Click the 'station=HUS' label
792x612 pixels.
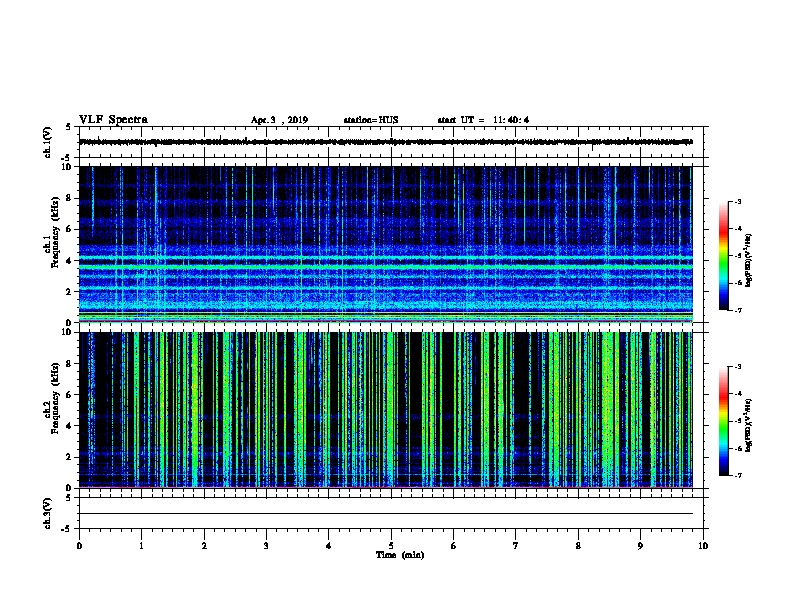tap(371, 120)
